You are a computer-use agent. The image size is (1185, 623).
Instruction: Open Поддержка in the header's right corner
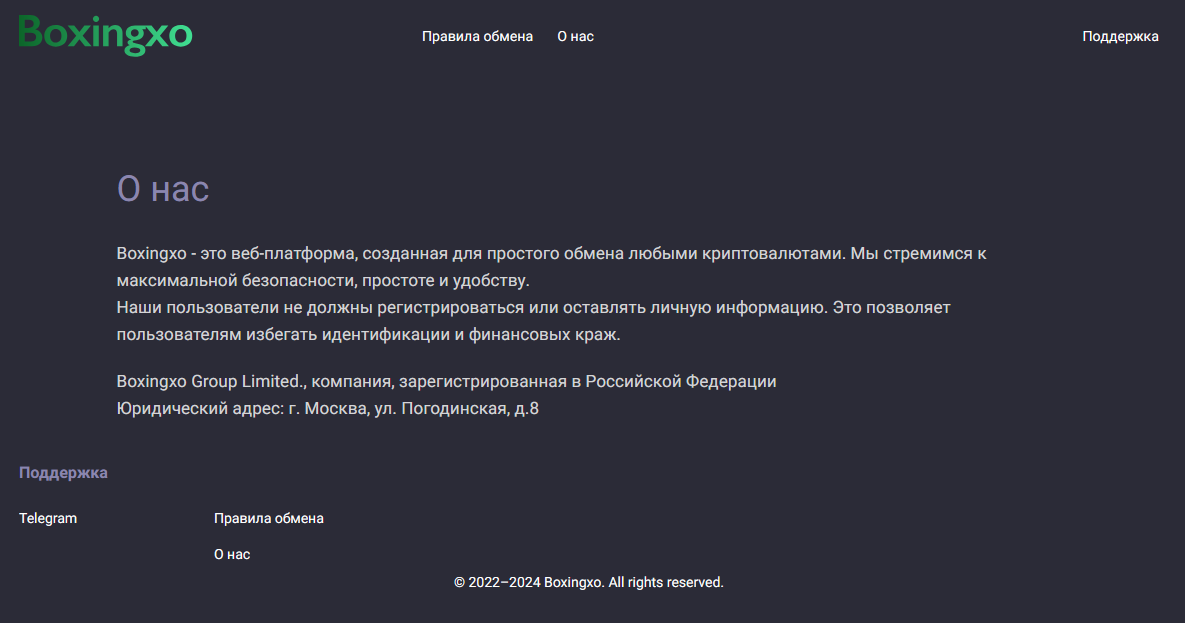click(x=1120, y=36)
